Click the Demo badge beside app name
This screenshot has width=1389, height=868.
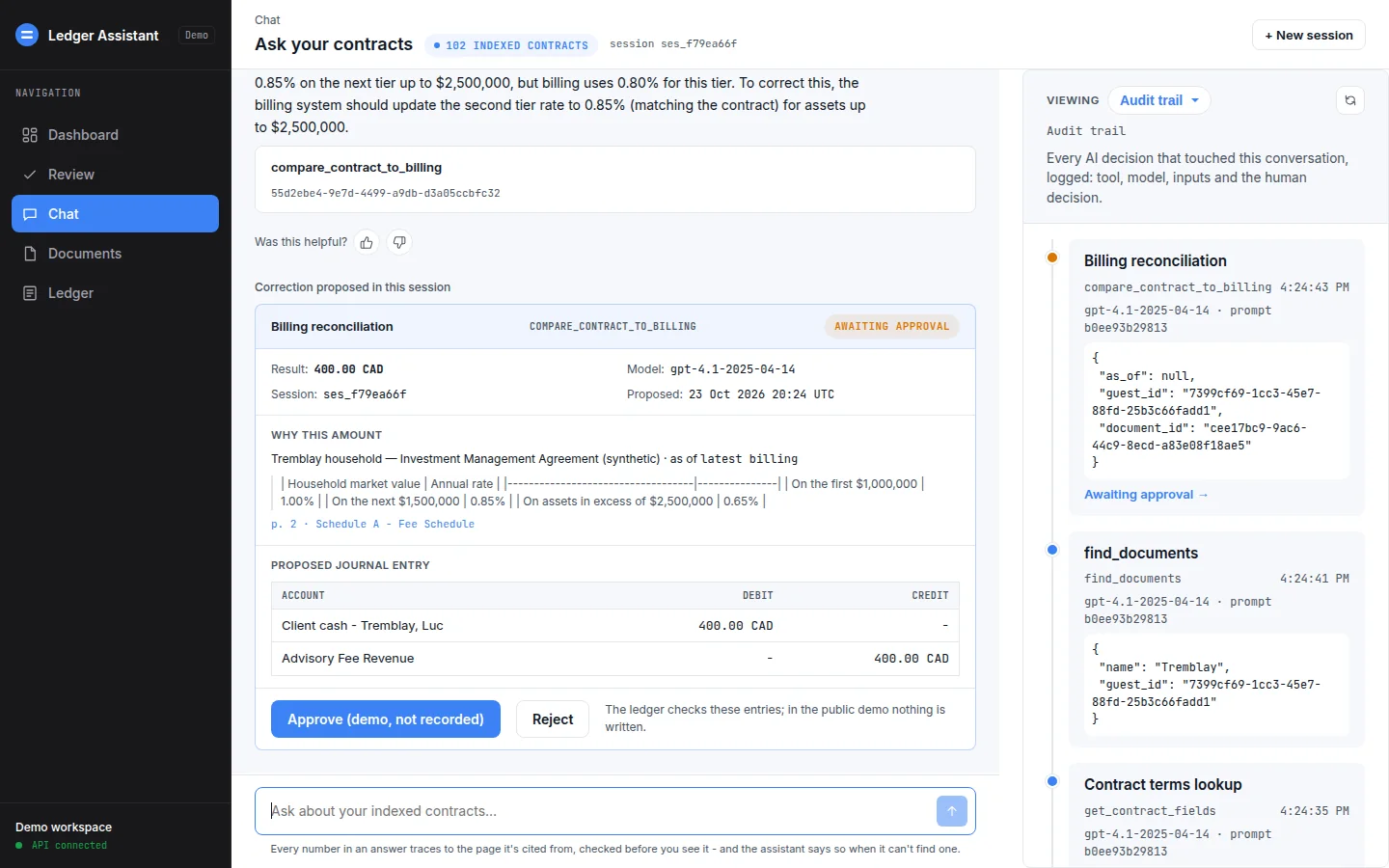click(197, 35)
